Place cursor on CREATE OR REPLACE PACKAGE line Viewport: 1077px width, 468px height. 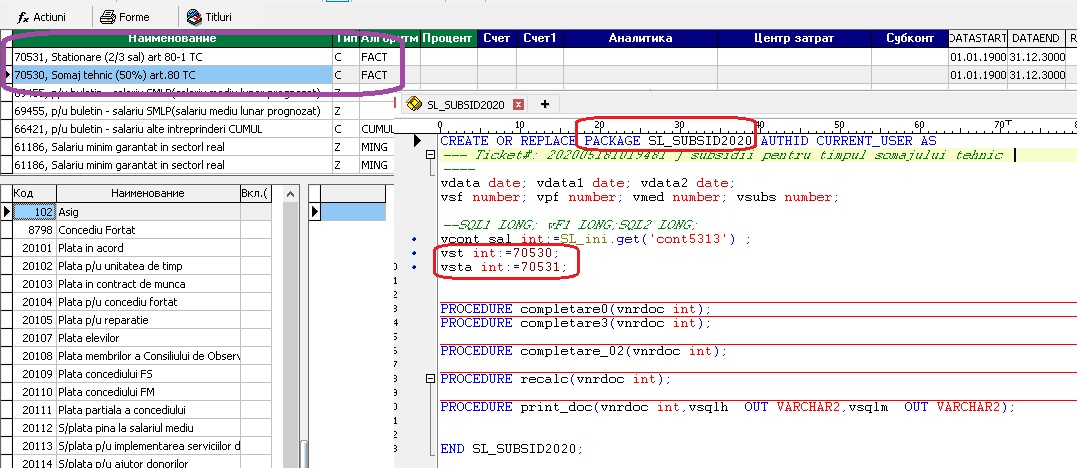[x=688, y=141]
